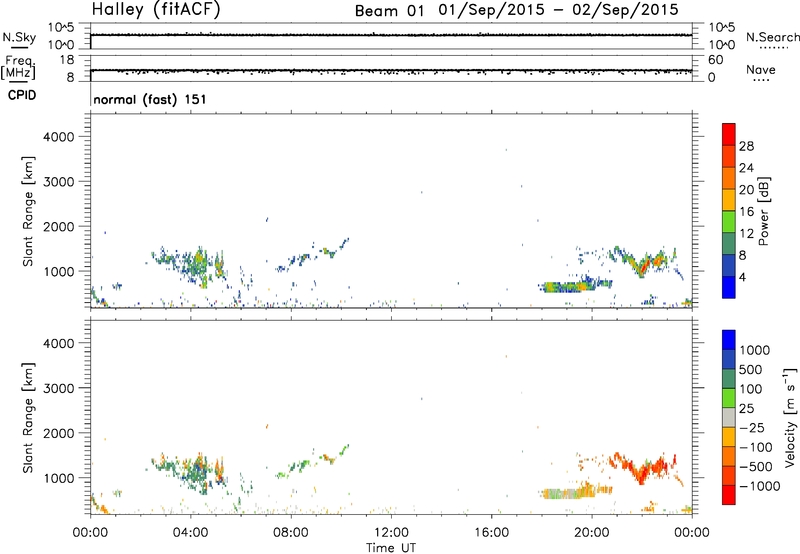This screenshot has height=554, width=800.
Task: Click the 'Velocity [m s⁻¹]' color bar title
Action: 790,417
